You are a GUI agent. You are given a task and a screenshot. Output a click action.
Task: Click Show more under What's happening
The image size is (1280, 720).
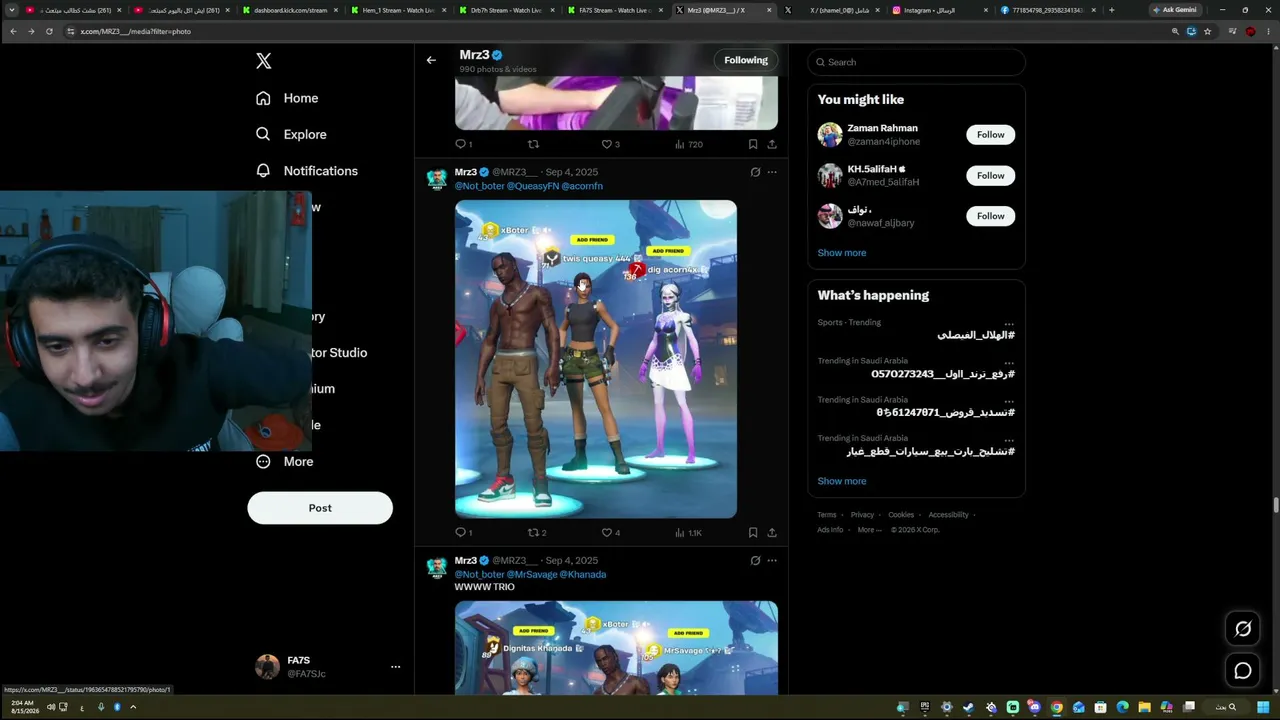(x=842, y=481)
